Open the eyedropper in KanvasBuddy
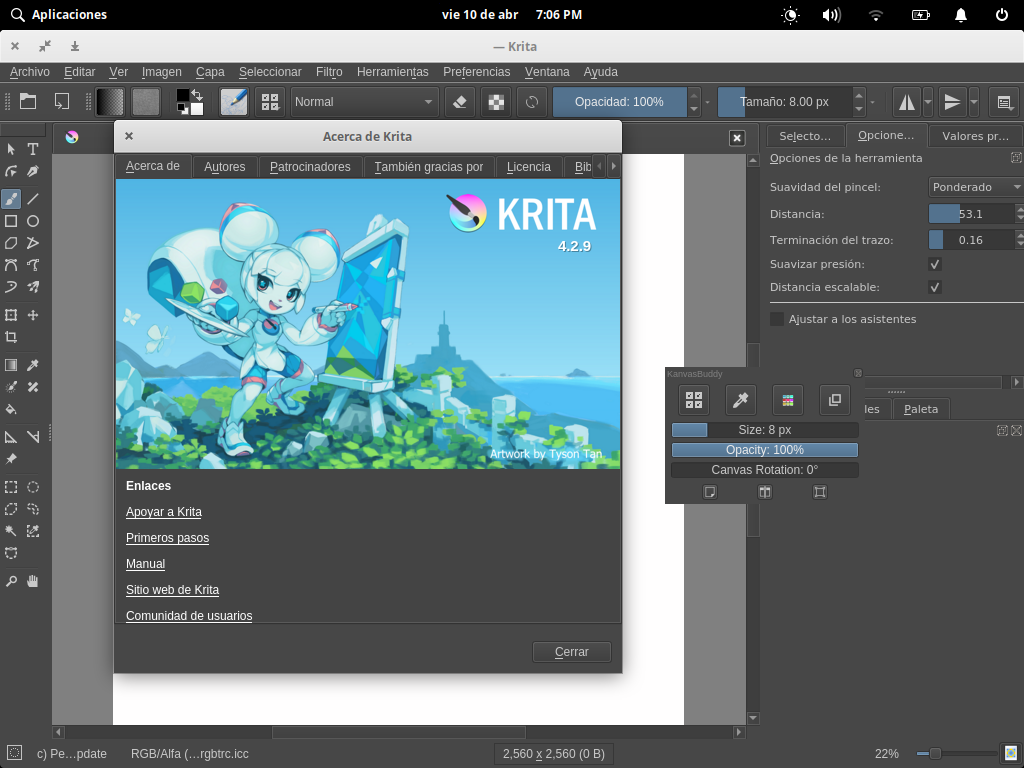 (741, 400)
